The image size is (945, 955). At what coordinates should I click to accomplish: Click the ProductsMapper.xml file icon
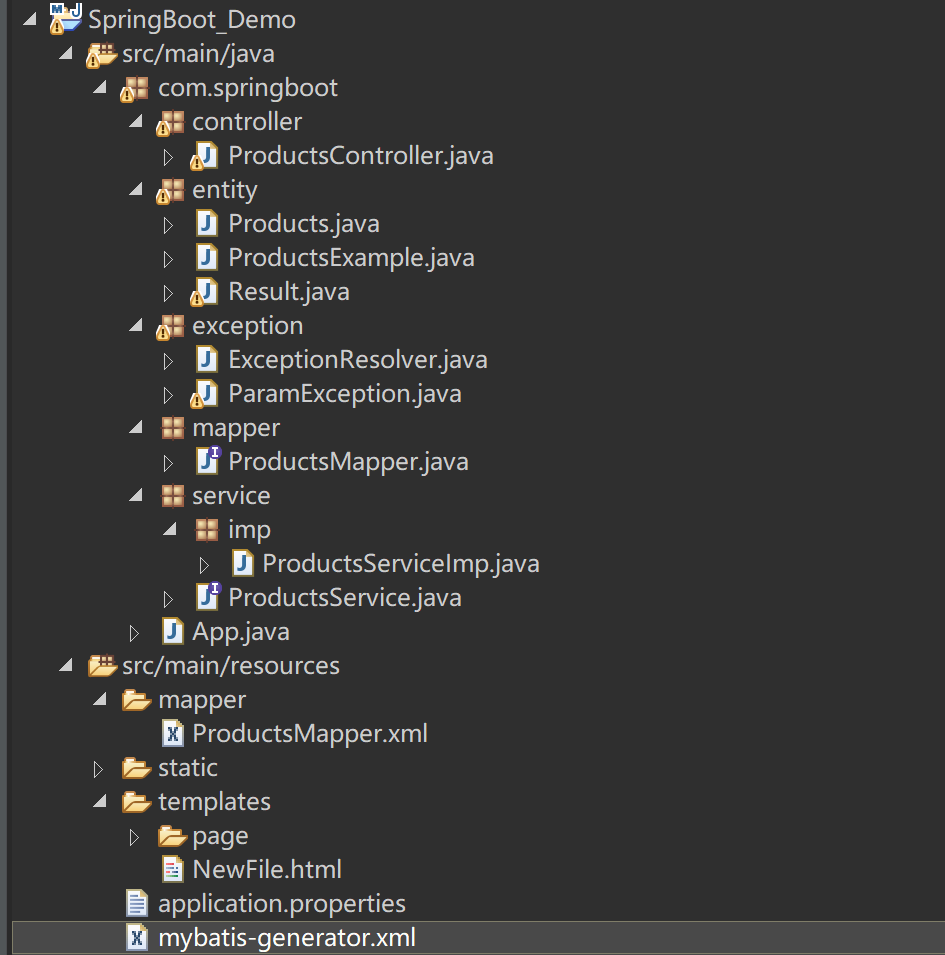point(173,733)
